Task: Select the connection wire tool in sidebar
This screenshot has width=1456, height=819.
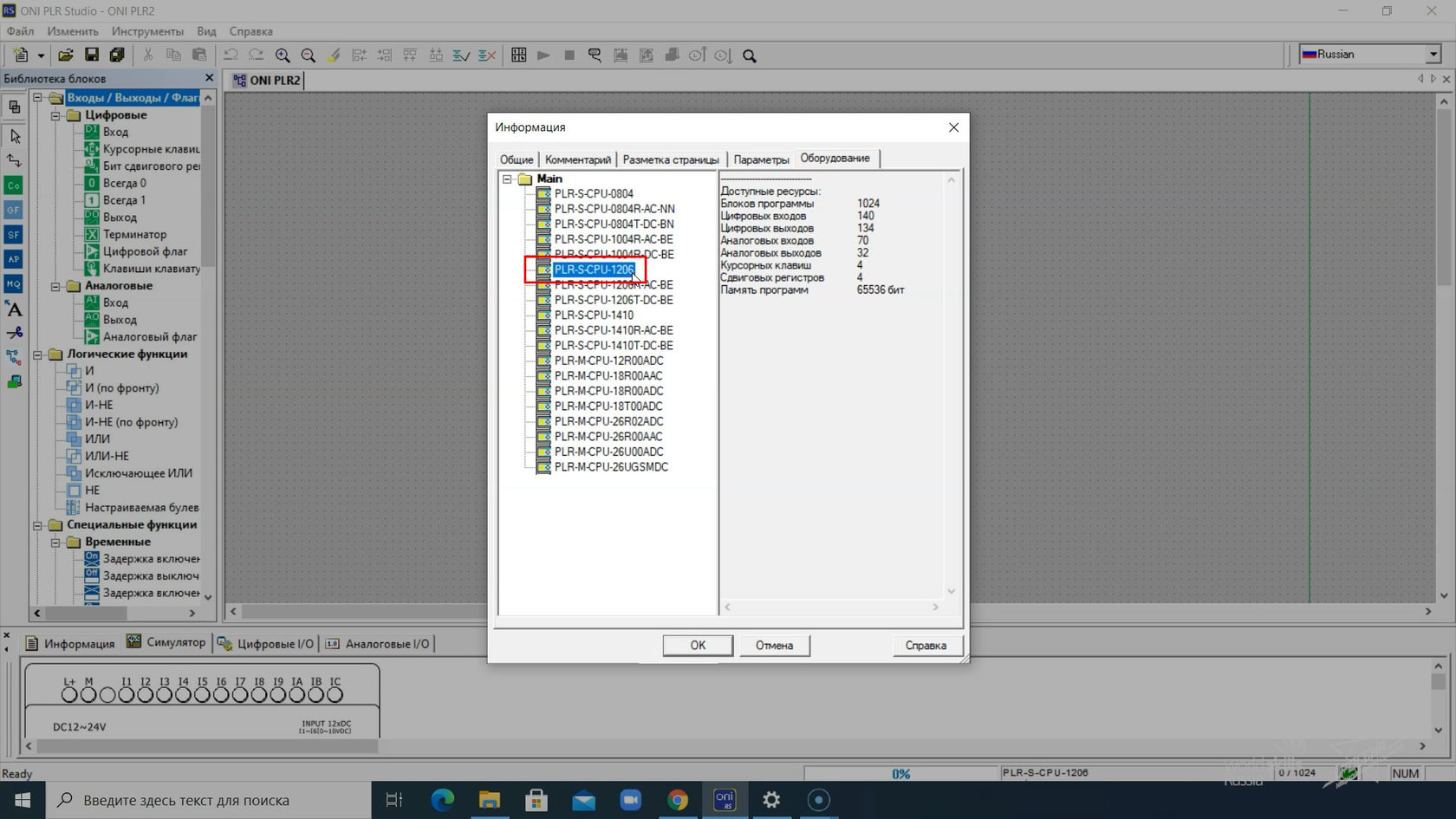Action: coord(14,160)
